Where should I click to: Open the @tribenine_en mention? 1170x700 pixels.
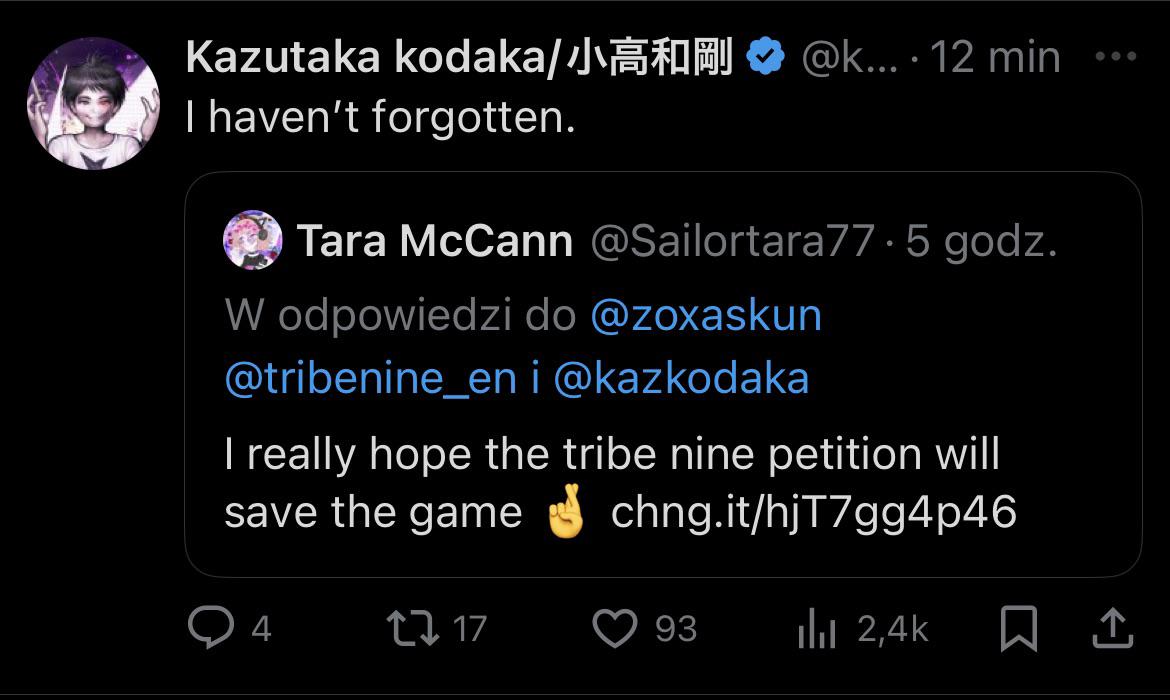point(370,378)
